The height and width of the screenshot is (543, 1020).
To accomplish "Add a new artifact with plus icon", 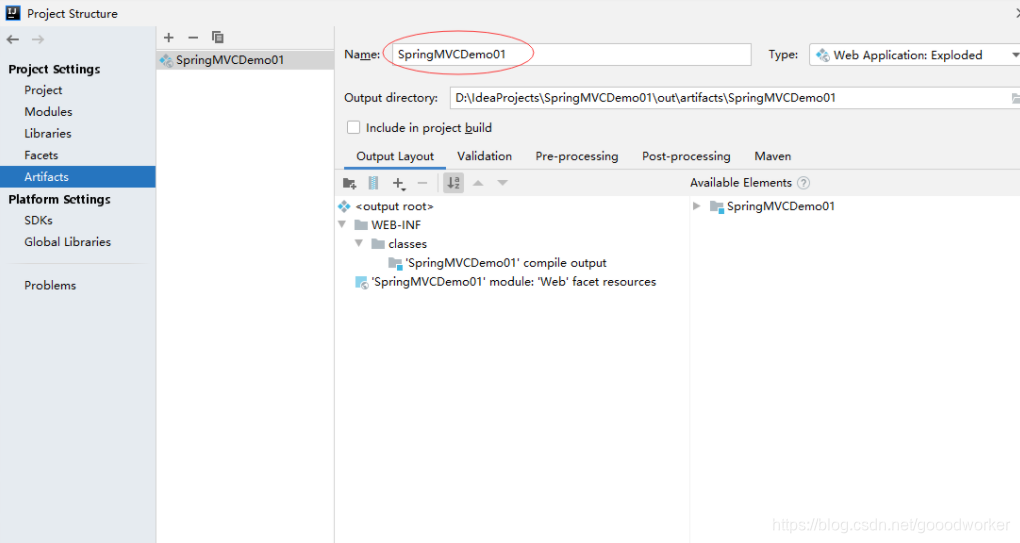I will click(x=169, y=38).
